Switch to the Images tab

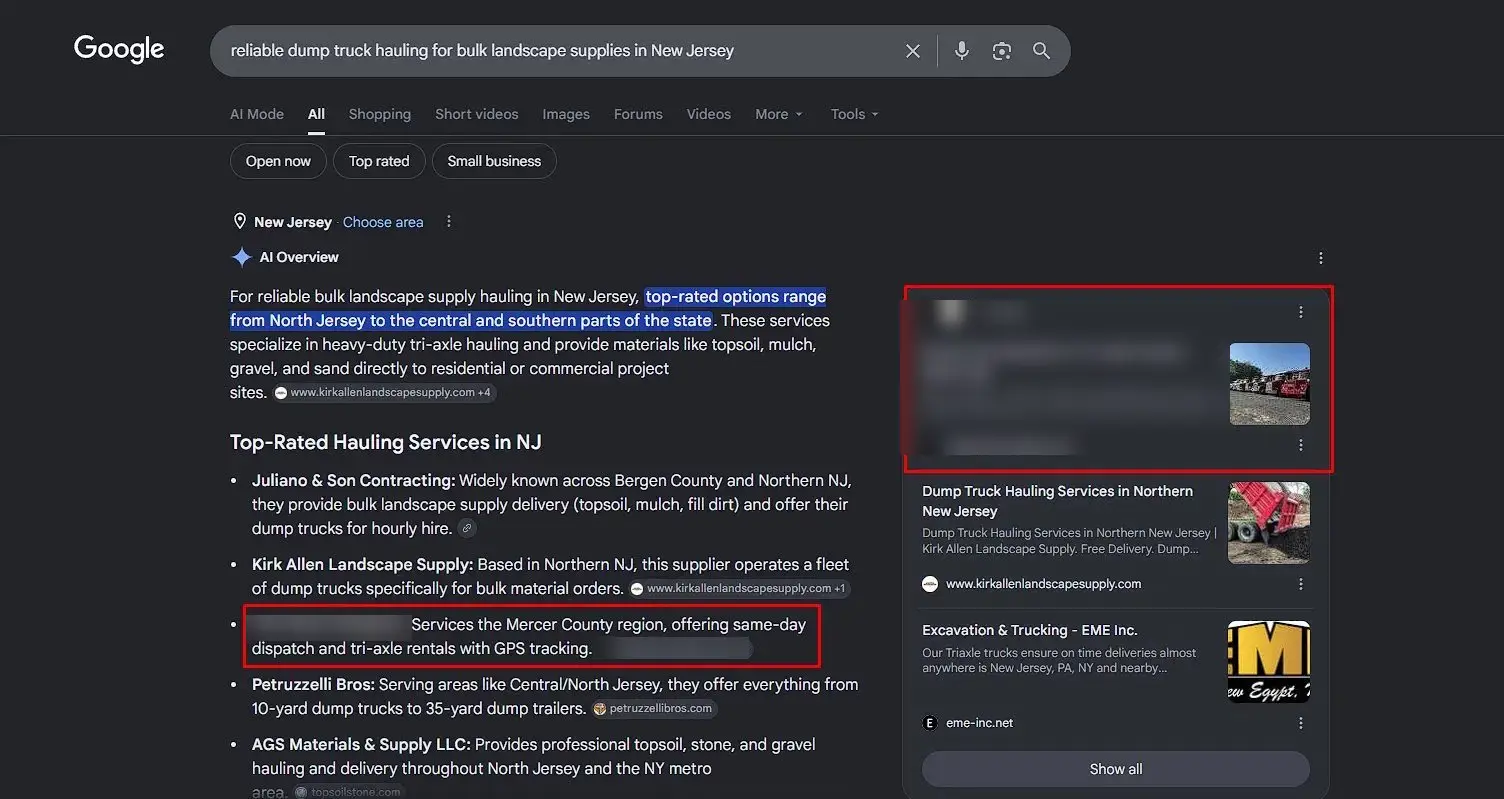566,114
